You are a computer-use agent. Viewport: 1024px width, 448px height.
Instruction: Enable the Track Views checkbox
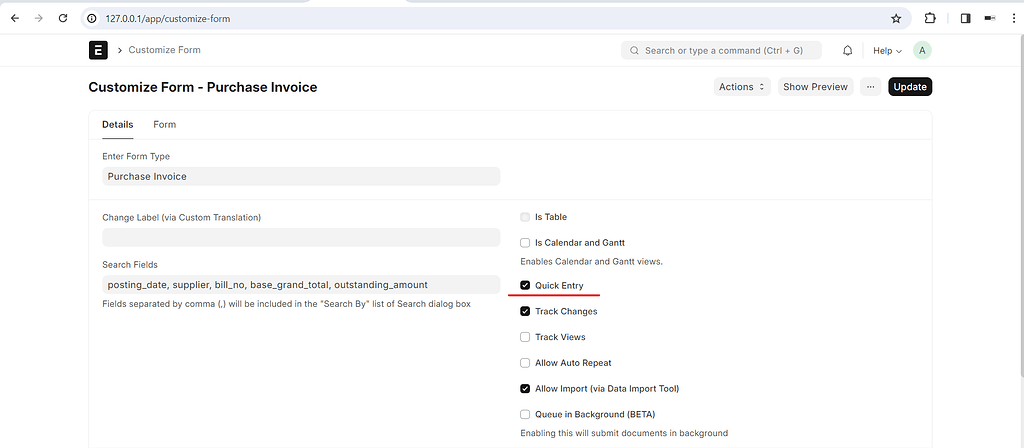point(525,337)
